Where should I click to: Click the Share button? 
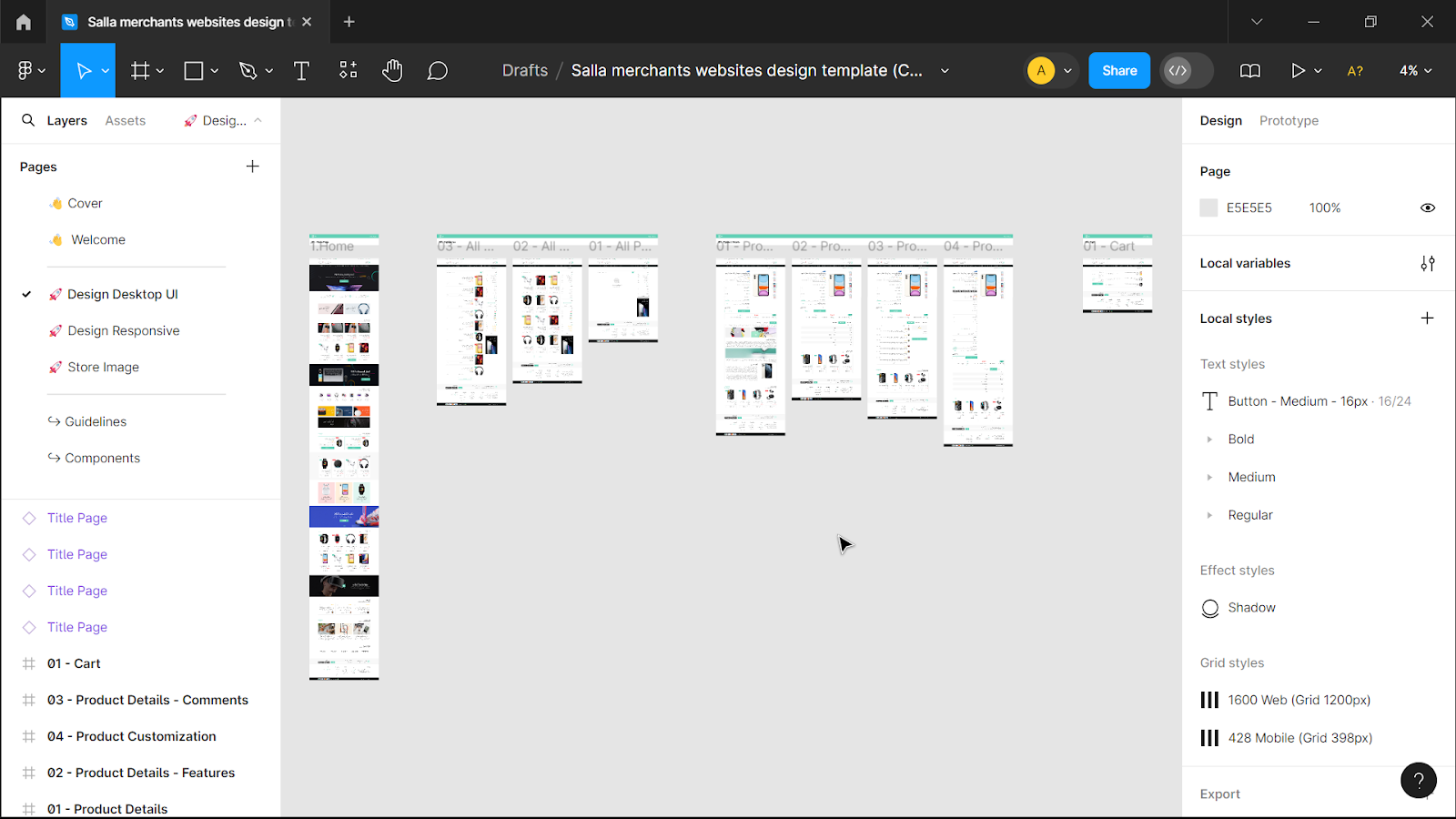coord(1118,70)
